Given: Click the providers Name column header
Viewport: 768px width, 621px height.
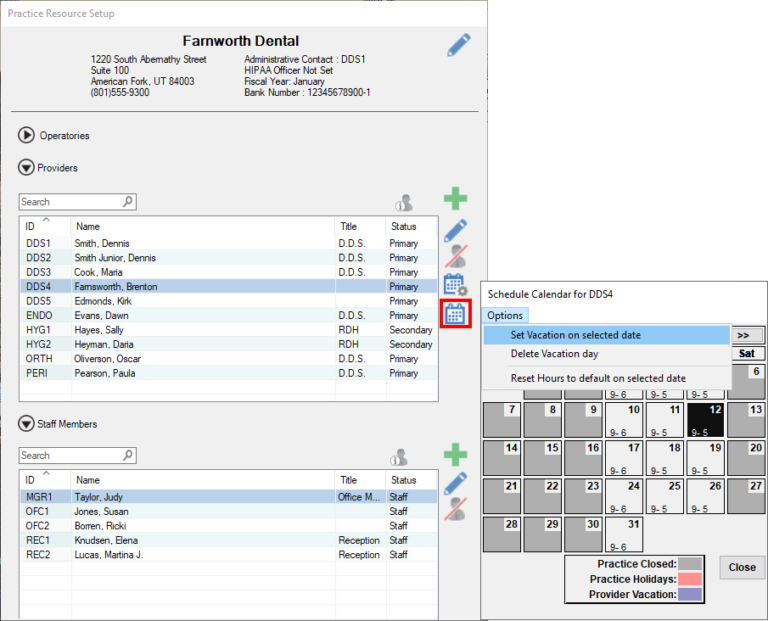Looking at the screenshot, I should (x=203, y=226).
